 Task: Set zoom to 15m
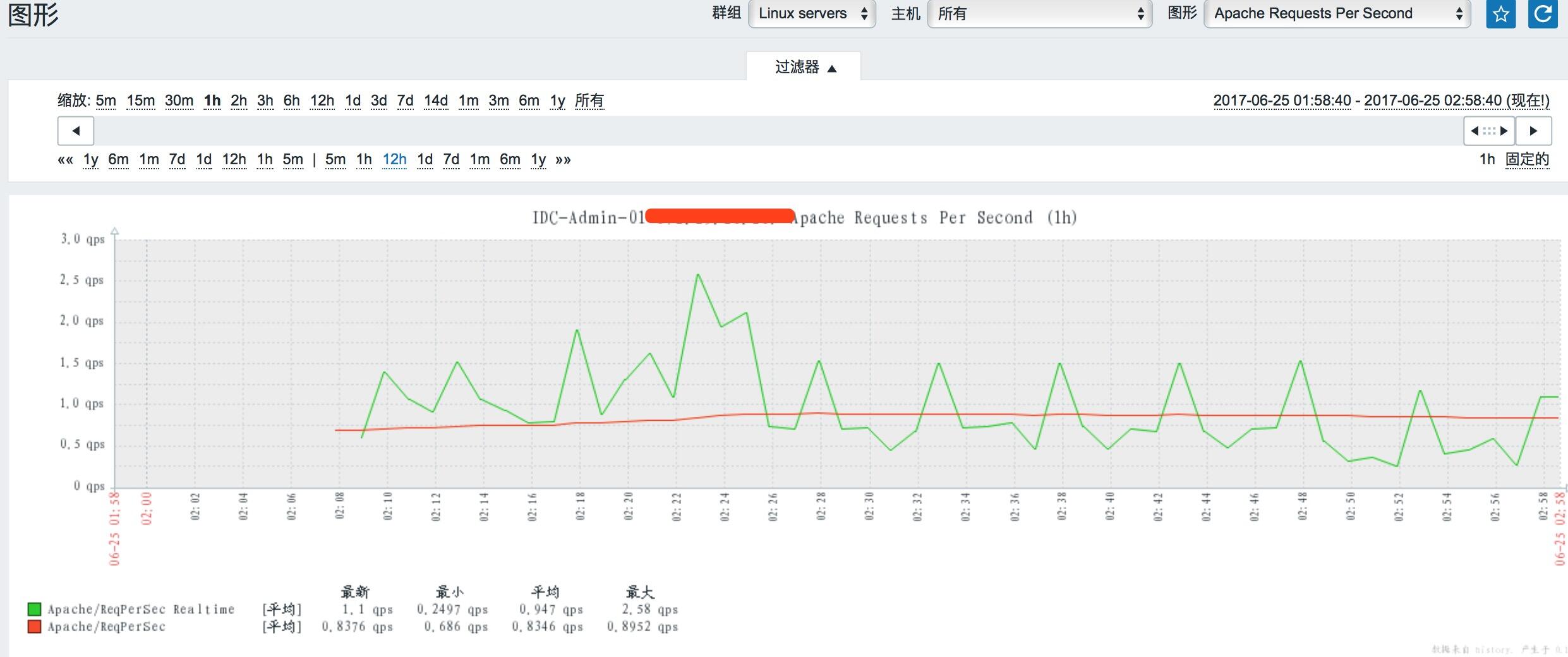point(140,100)
